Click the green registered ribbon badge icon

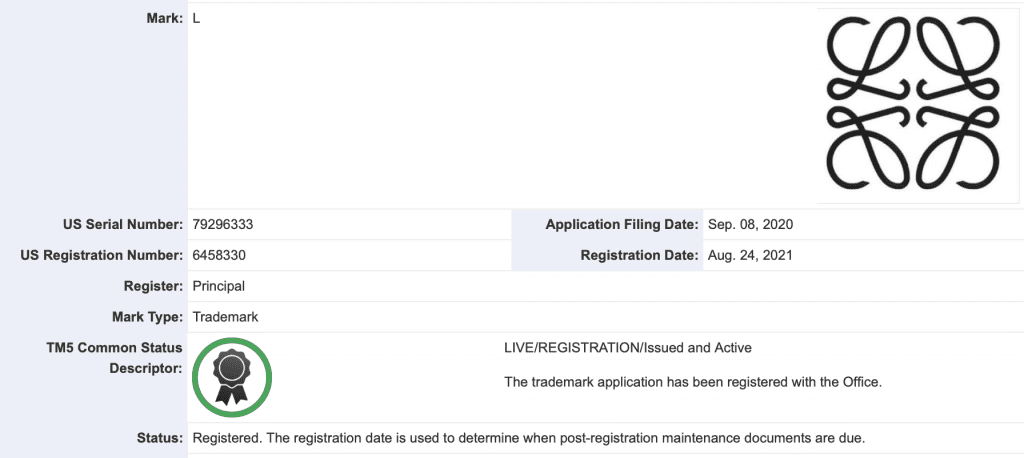coord(232,378)
